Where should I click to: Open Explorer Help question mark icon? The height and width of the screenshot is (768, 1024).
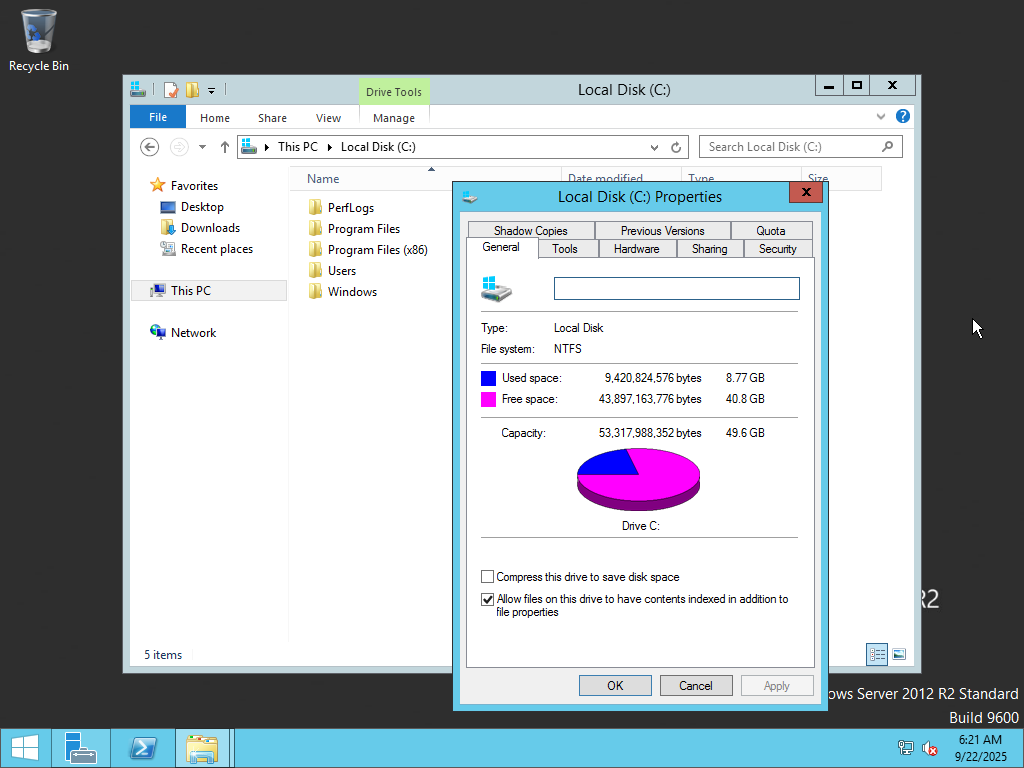903,117
